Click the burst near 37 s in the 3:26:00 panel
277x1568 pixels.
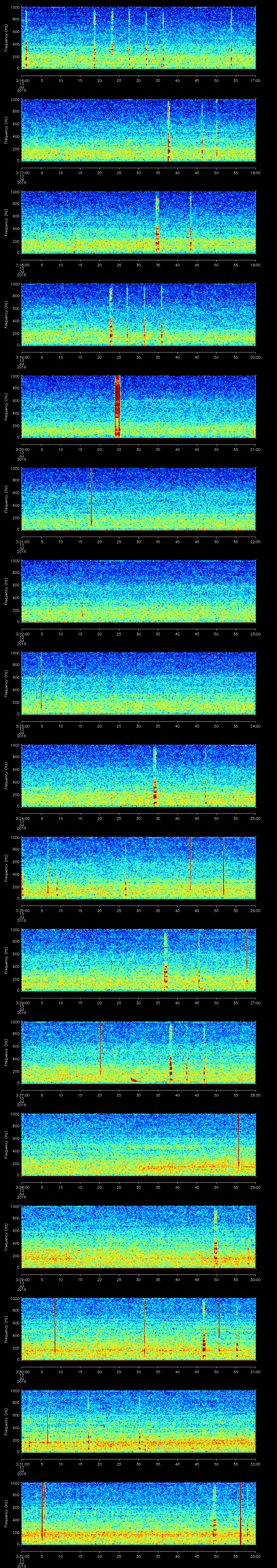click(166, 960)
